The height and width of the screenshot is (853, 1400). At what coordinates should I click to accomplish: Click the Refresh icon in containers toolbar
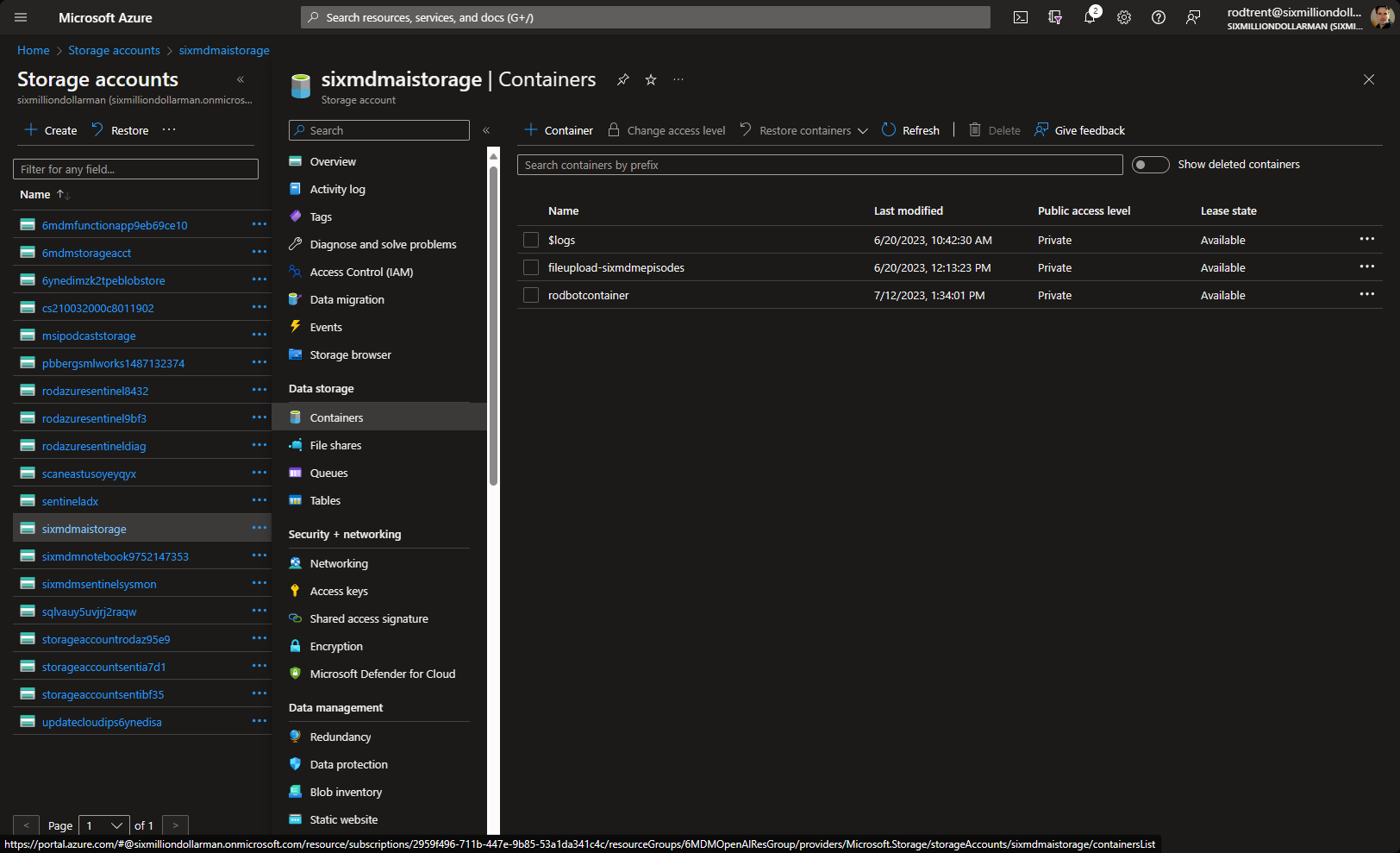pyautogui.click(x=889, y=130)
